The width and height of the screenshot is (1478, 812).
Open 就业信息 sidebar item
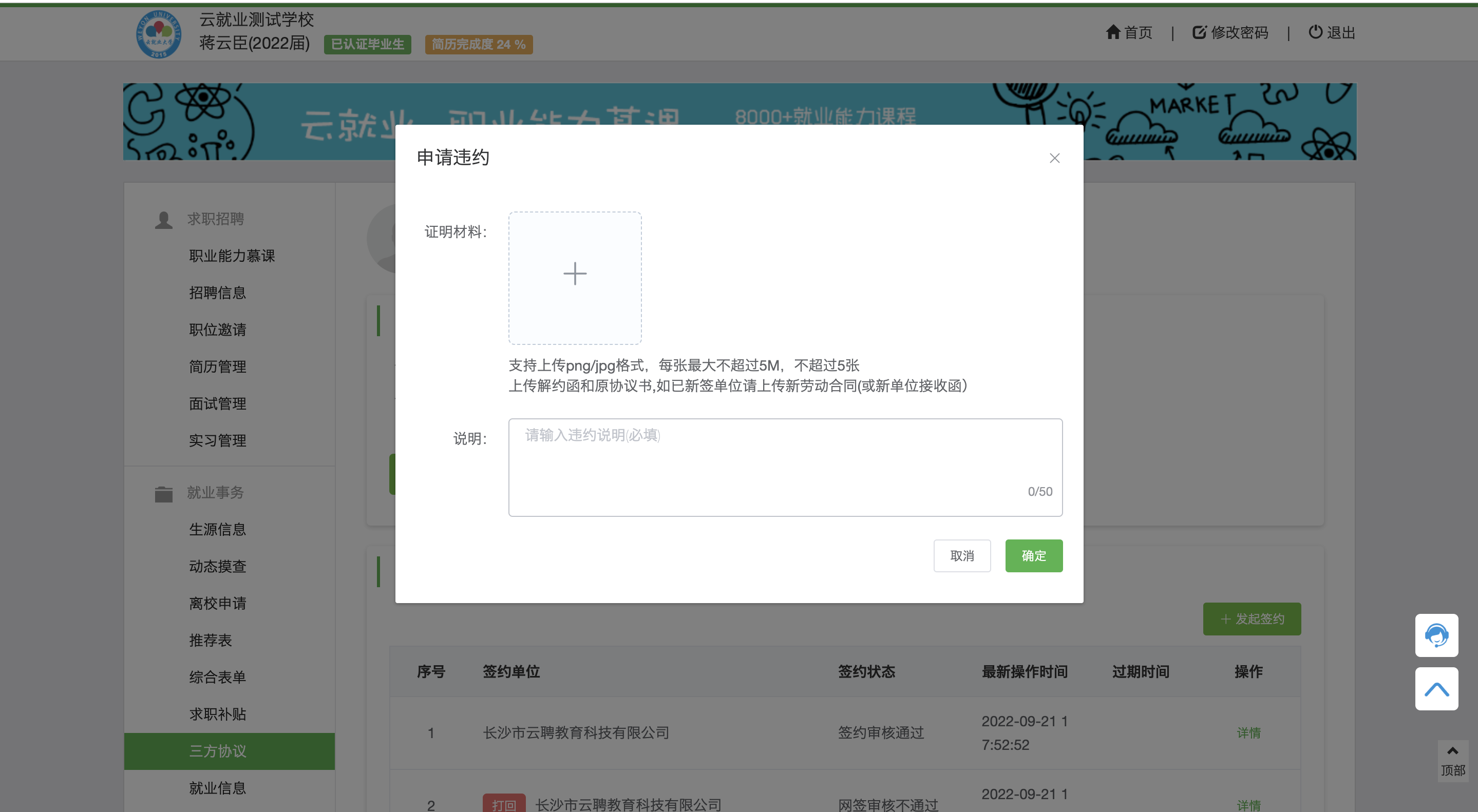click(217, 787)
